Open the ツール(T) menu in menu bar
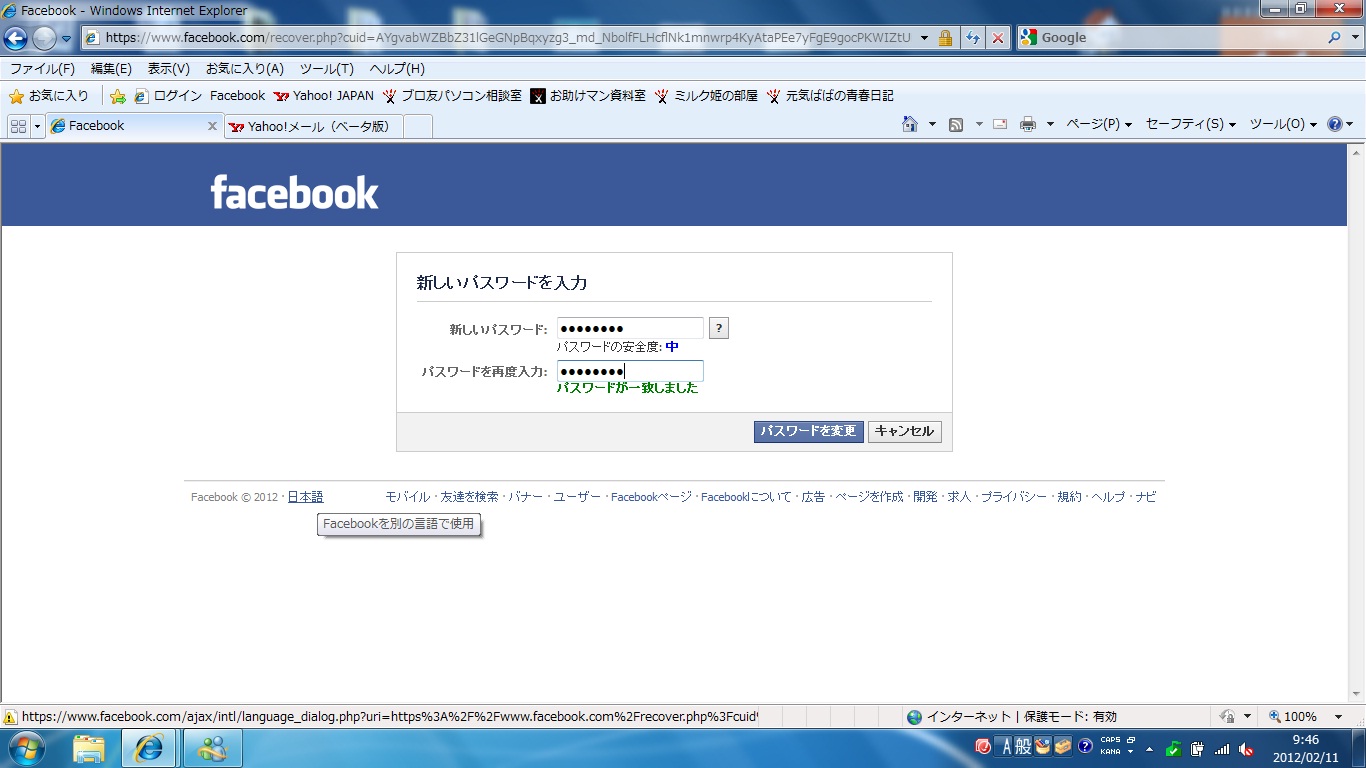This screenshot has height=768, width=1366. coord(327,69)
